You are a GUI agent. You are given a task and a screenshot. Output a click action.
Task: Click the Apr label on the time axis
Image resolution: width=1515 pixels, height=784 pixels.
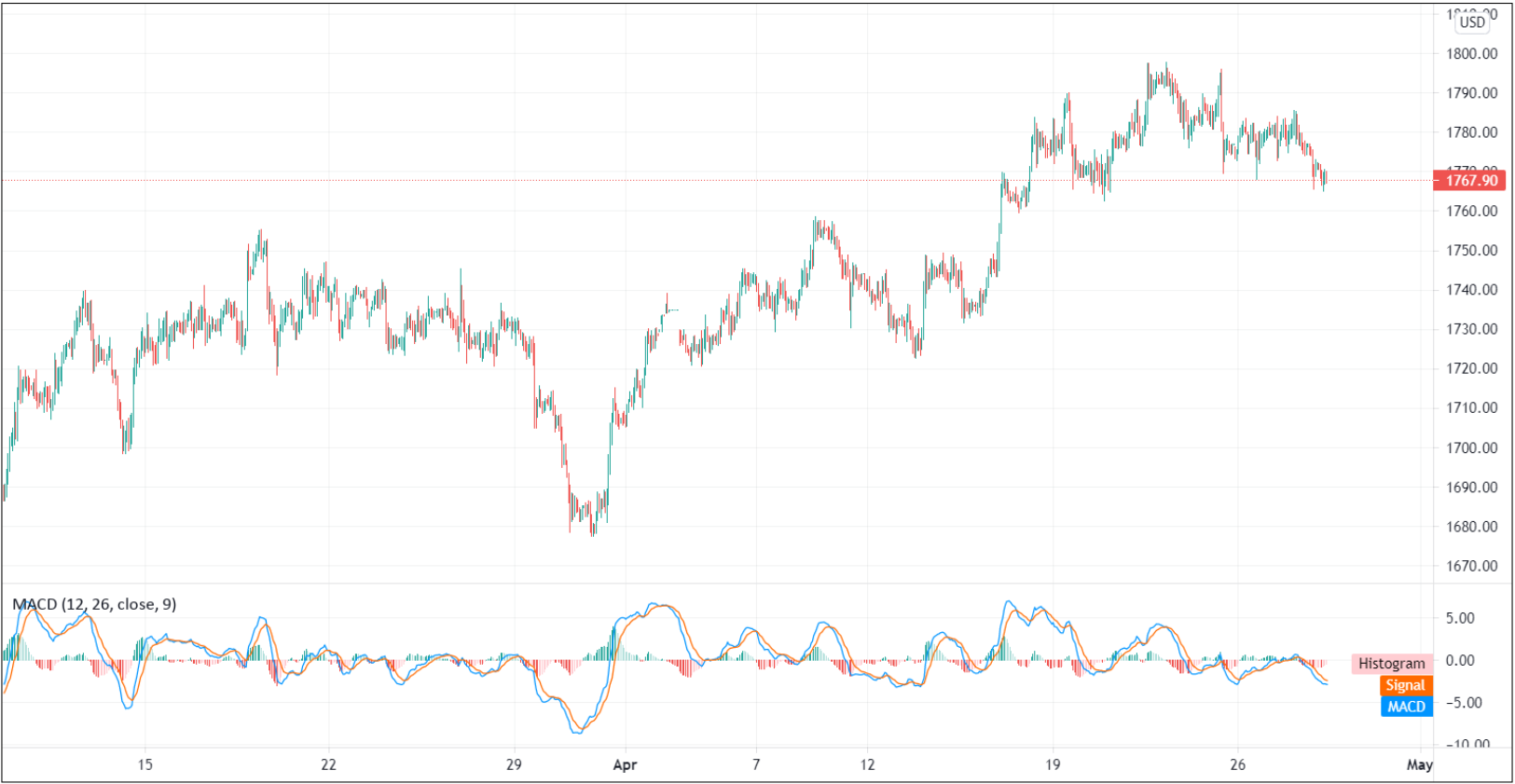[x=625, y=764]
